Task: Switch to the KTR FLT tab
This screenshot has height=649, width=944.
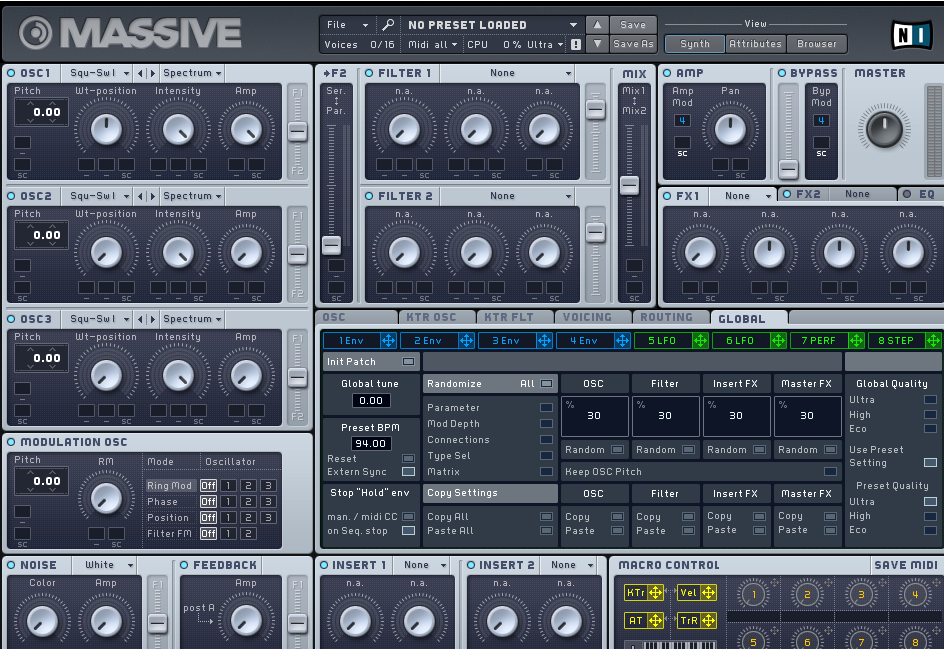Action: point(515,317)
